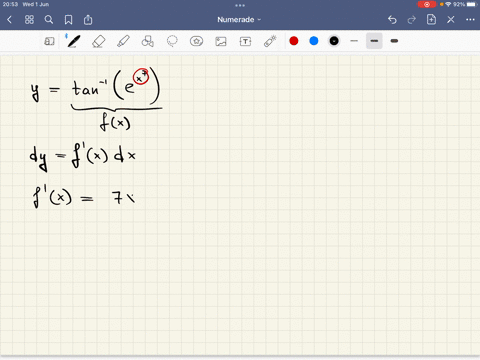
Task: Select the Pen tool
Action: (x=73, y=41)
